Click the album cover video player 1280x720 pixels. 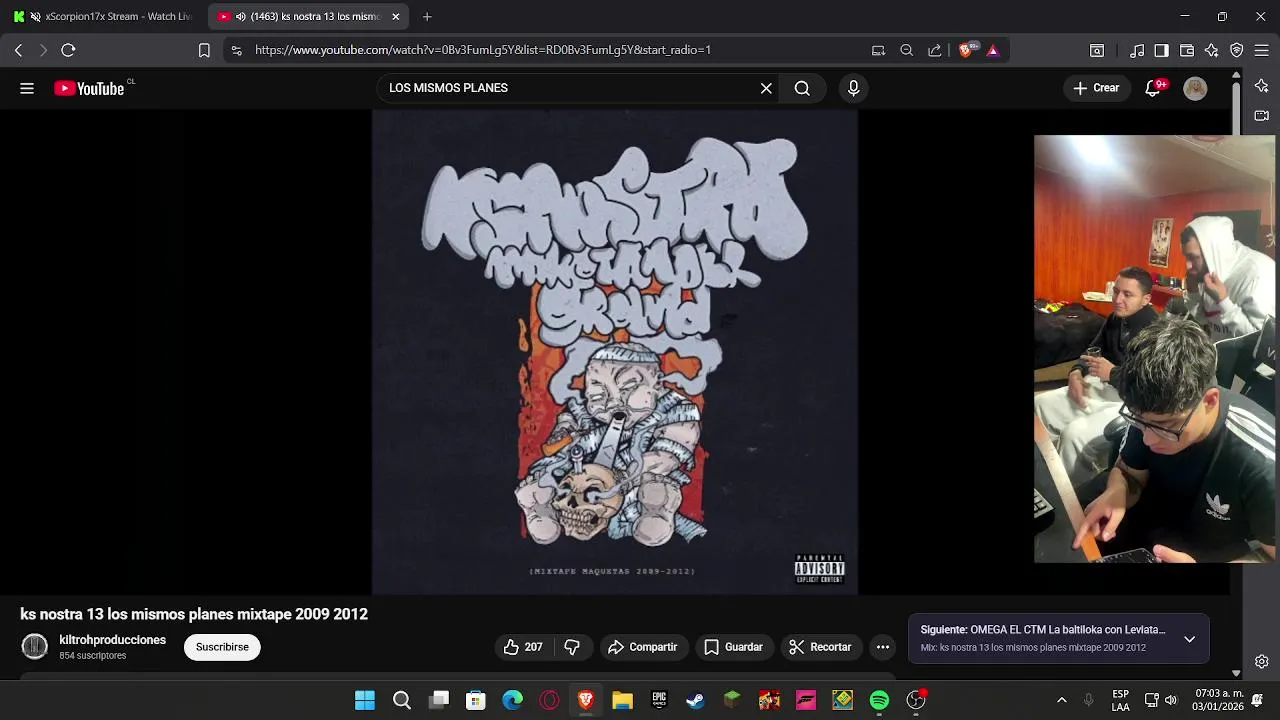point(615,352)
